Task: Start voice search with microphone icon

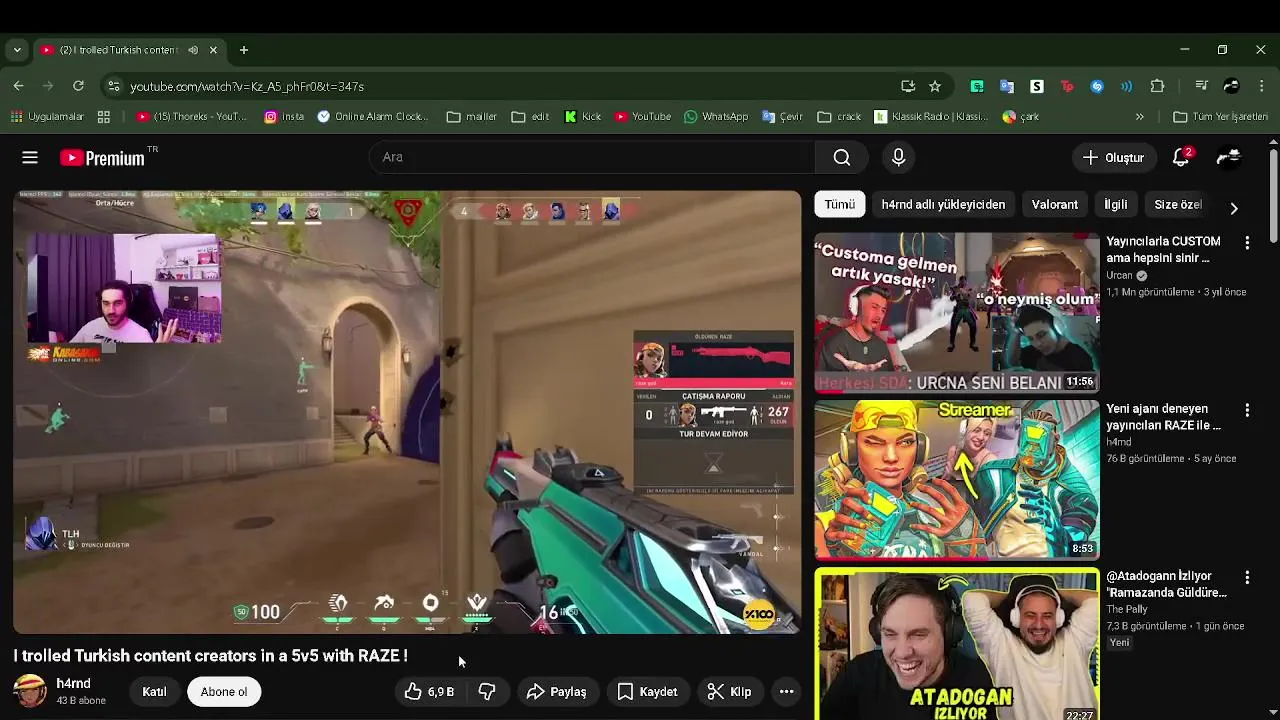Action: pyautogui.click(x=898, y=157)
